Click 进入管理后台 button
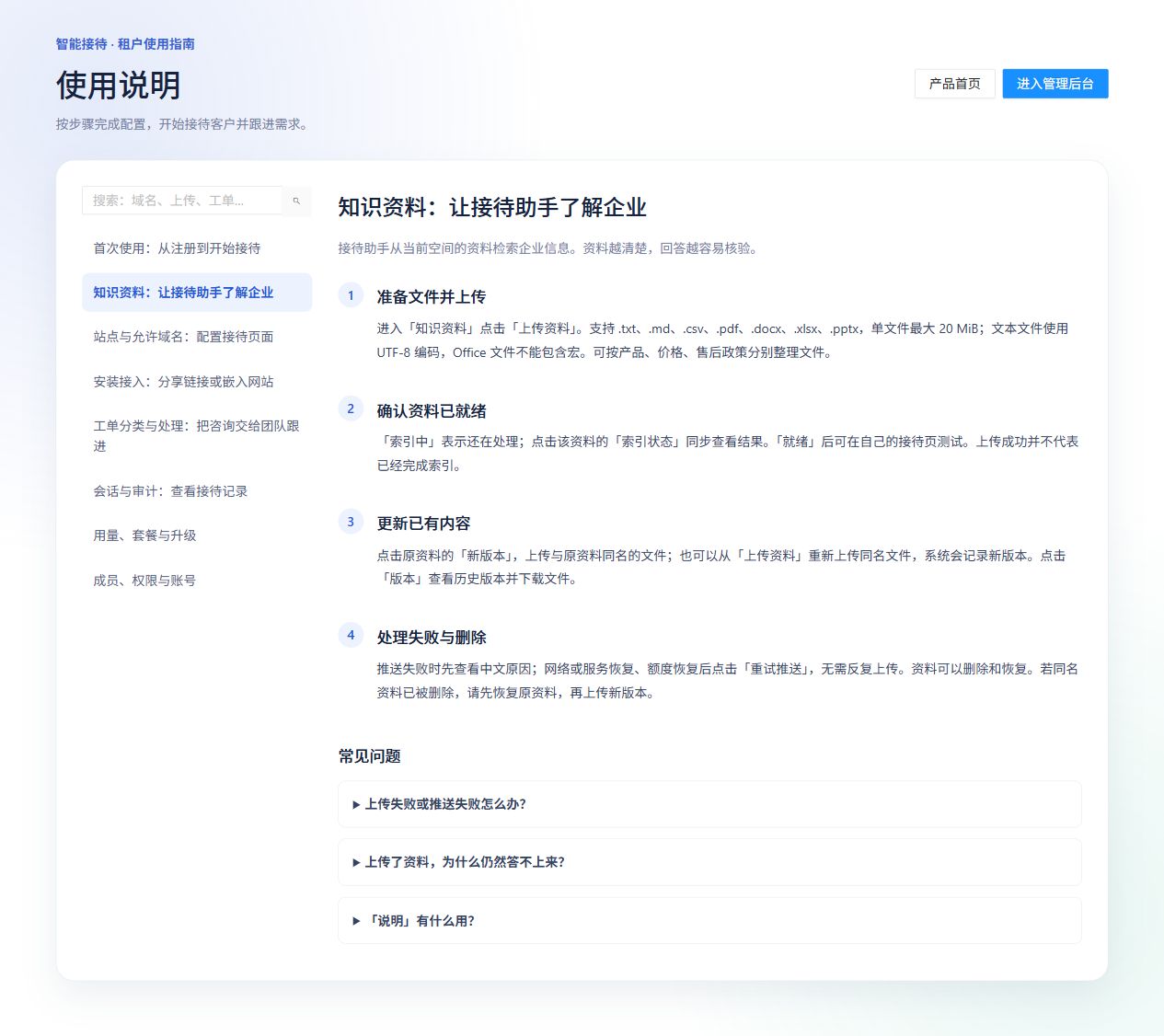This screenshot has height=1036, width=1164. 1055,84
